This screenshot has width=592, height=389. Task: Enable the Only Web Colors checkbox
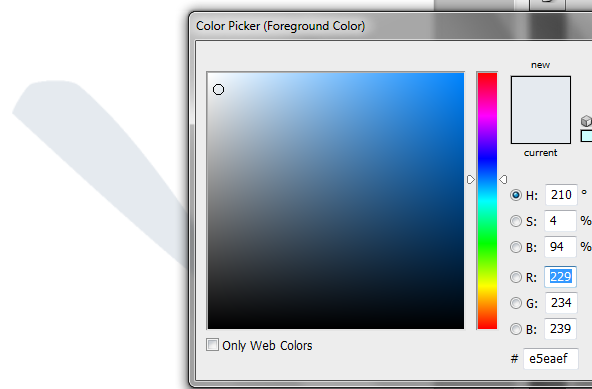pos(213,344)
